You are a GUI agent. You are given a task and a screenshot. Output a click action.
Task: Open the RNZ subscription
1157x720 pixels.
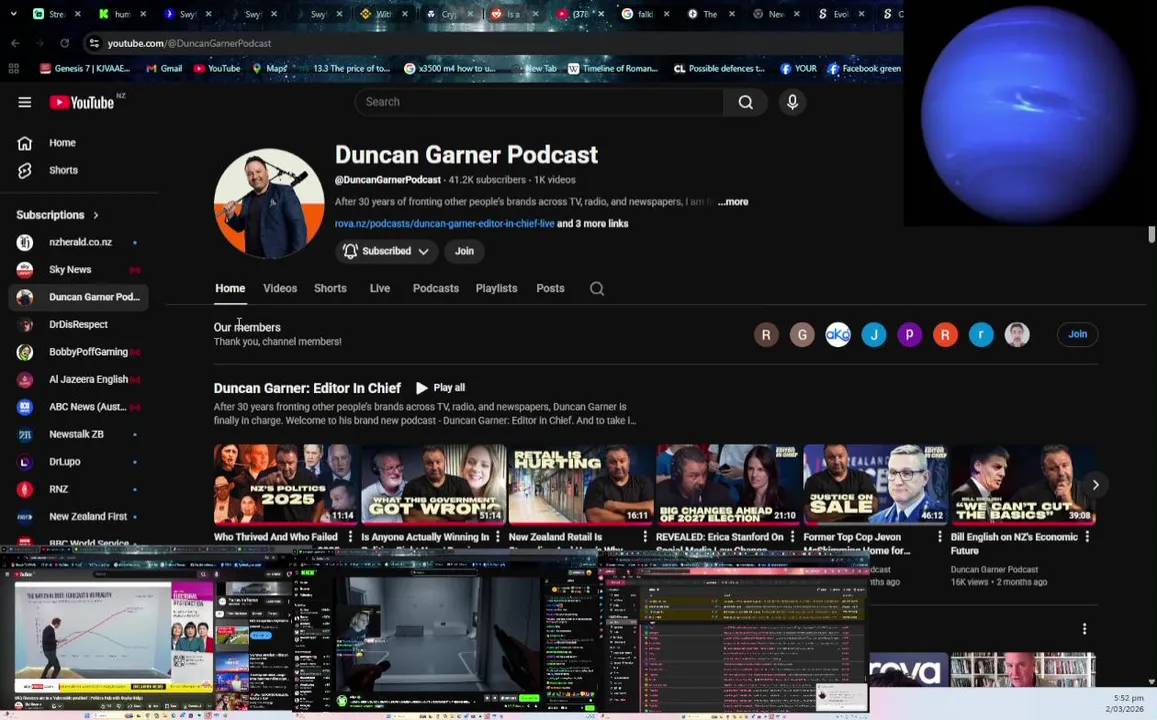[78, 489]
